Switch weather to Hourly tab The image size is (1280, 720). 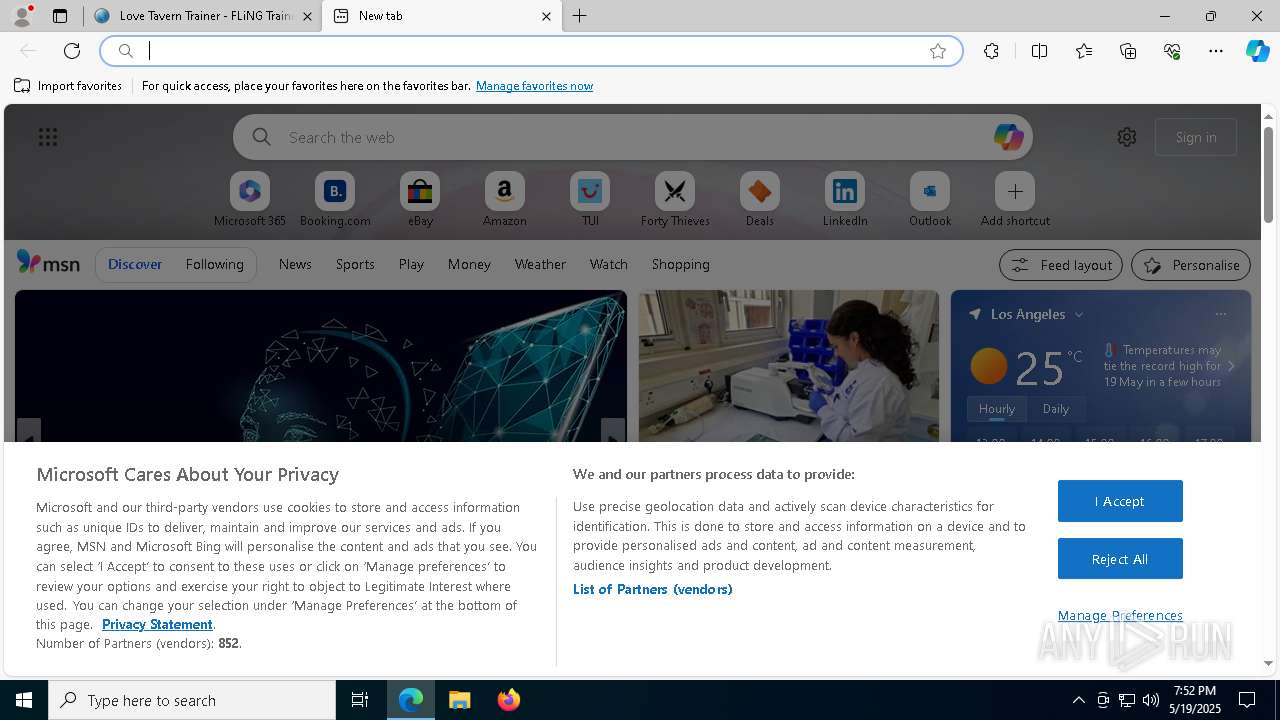point(997,408)
